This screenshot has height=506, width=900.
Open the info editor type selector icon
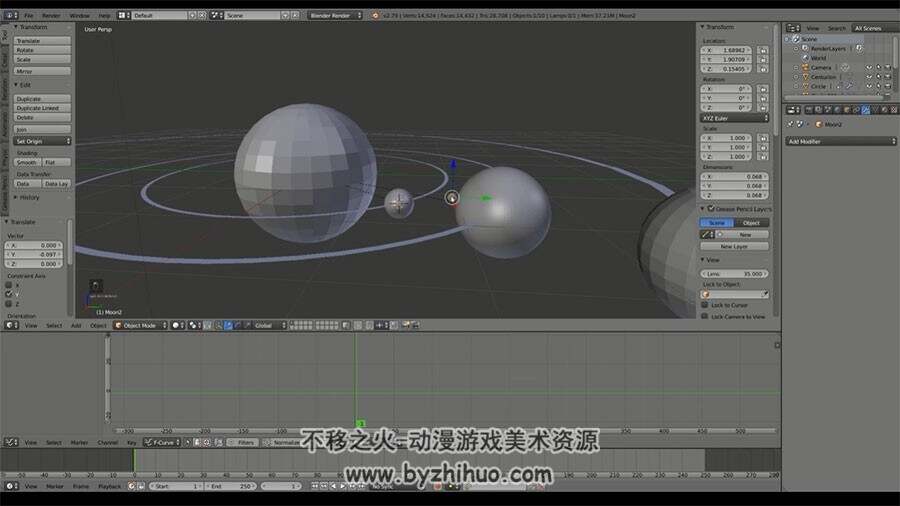(10, 15)
